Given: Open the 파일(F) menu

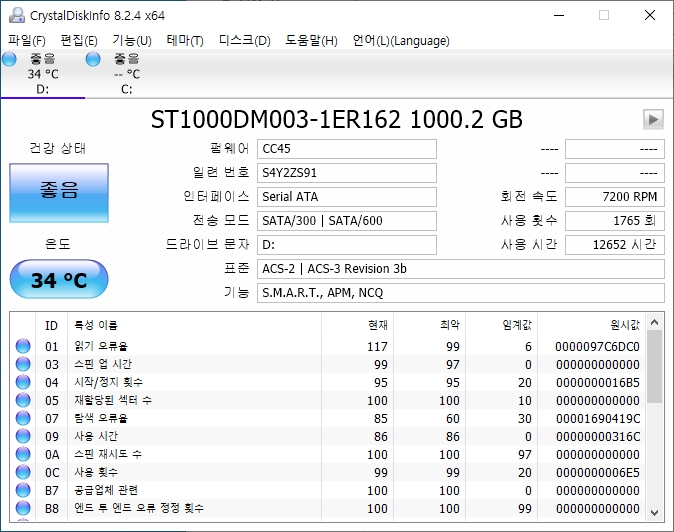Looking at the screenshot, I should (27, 41).
